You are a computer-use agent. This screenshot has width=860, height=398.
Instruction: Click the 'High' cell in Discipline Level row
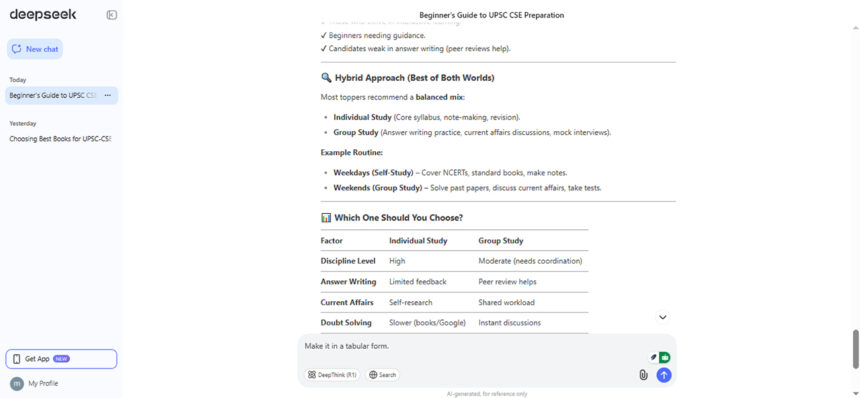click(397, 261)
